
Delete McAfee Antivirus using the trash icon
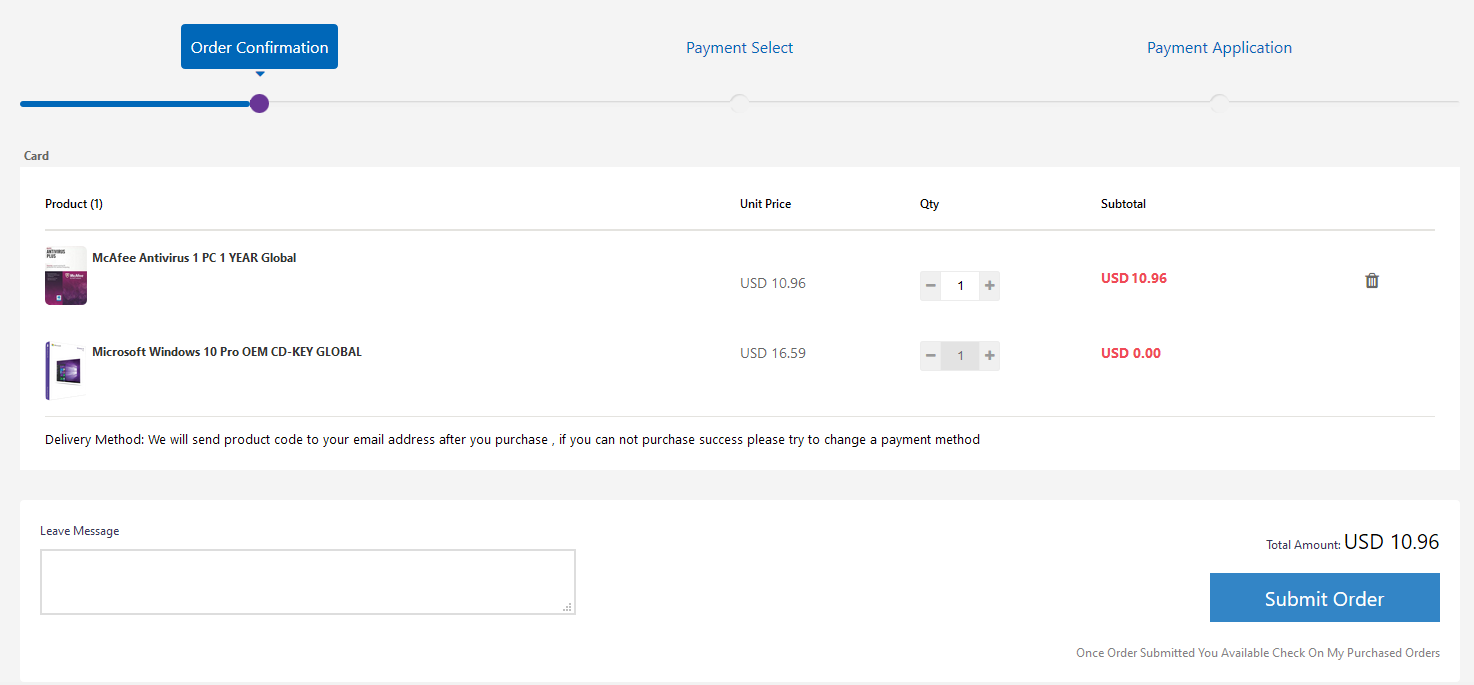tap(1372, 281)
